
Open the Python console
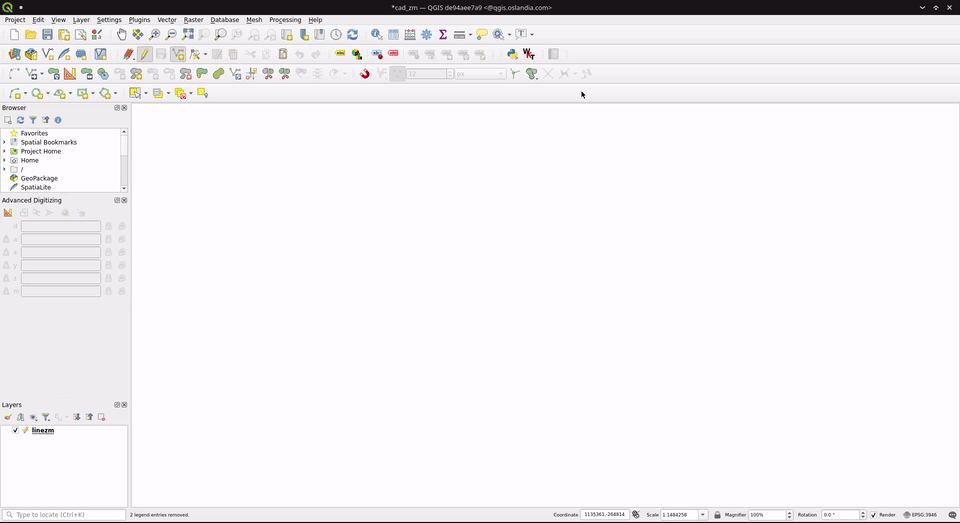[x=512, y=54]
